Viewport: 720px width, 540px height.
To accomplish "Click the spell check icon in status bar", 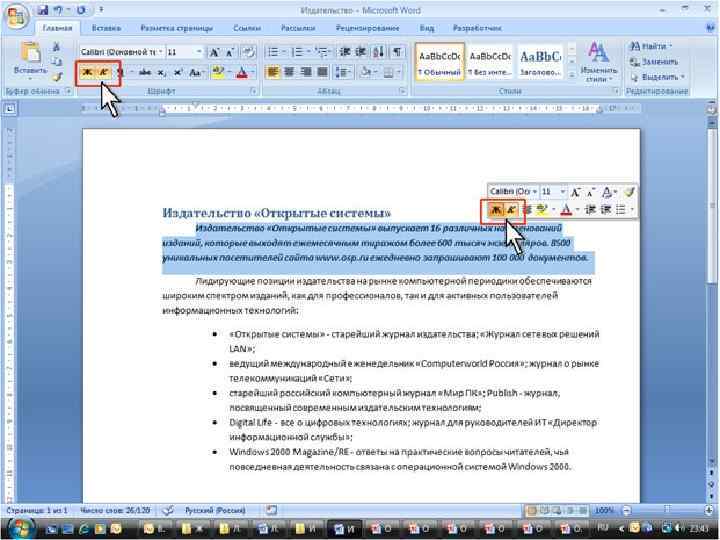I will 169,510.
